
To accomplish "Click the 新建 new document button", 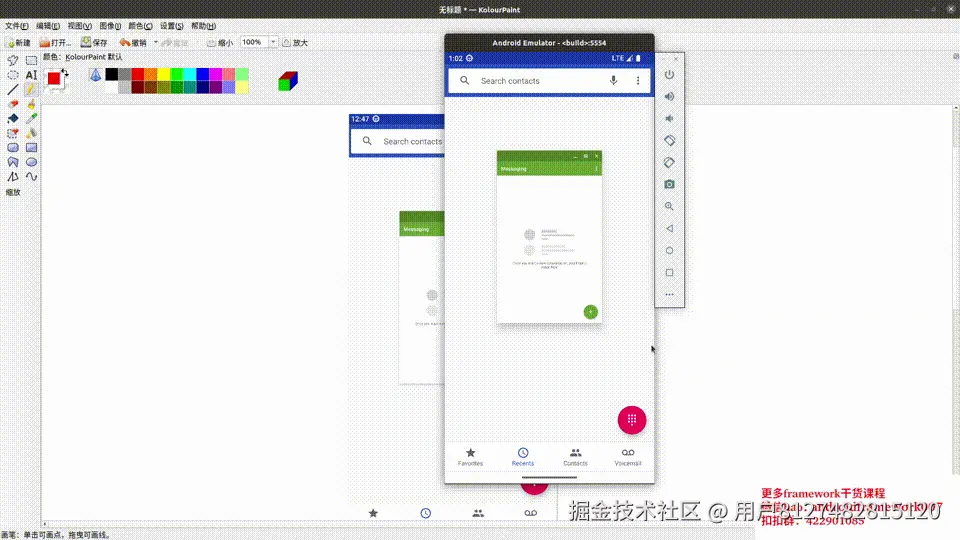I will (18, 42).
